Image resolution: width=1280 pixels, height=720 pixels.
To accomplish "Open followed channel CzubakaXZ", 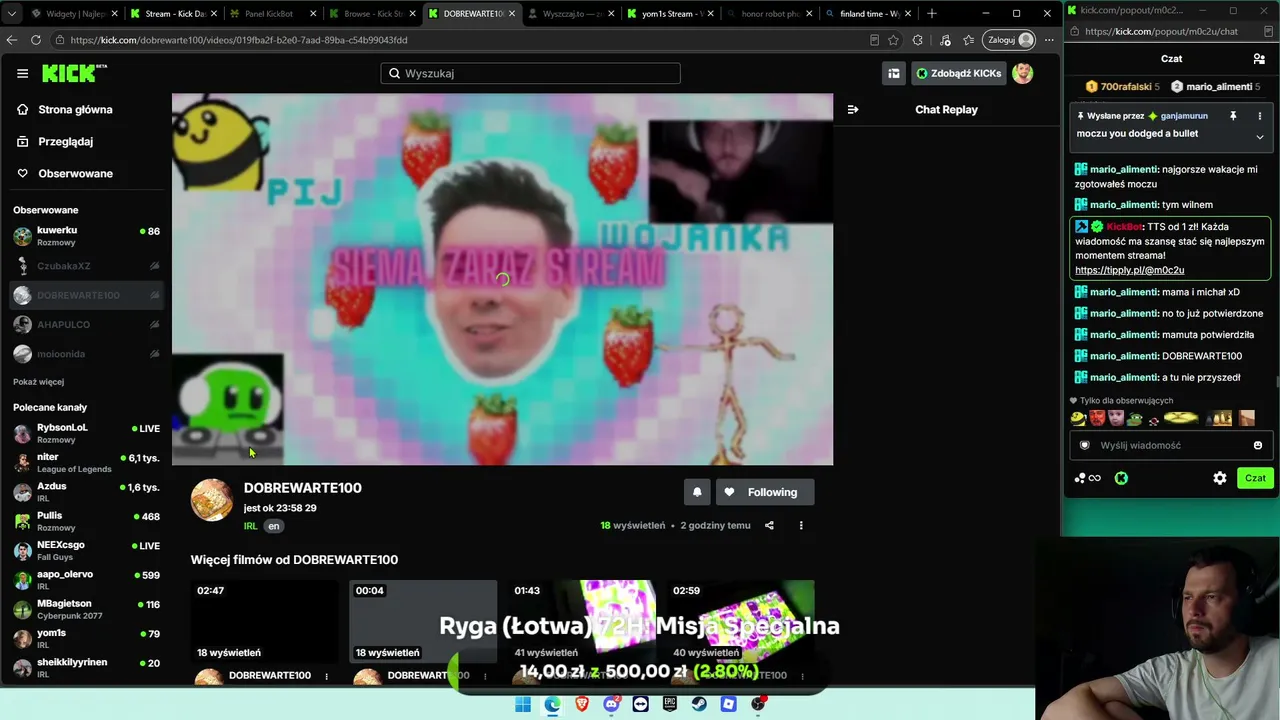I will [x=87, y=266].
